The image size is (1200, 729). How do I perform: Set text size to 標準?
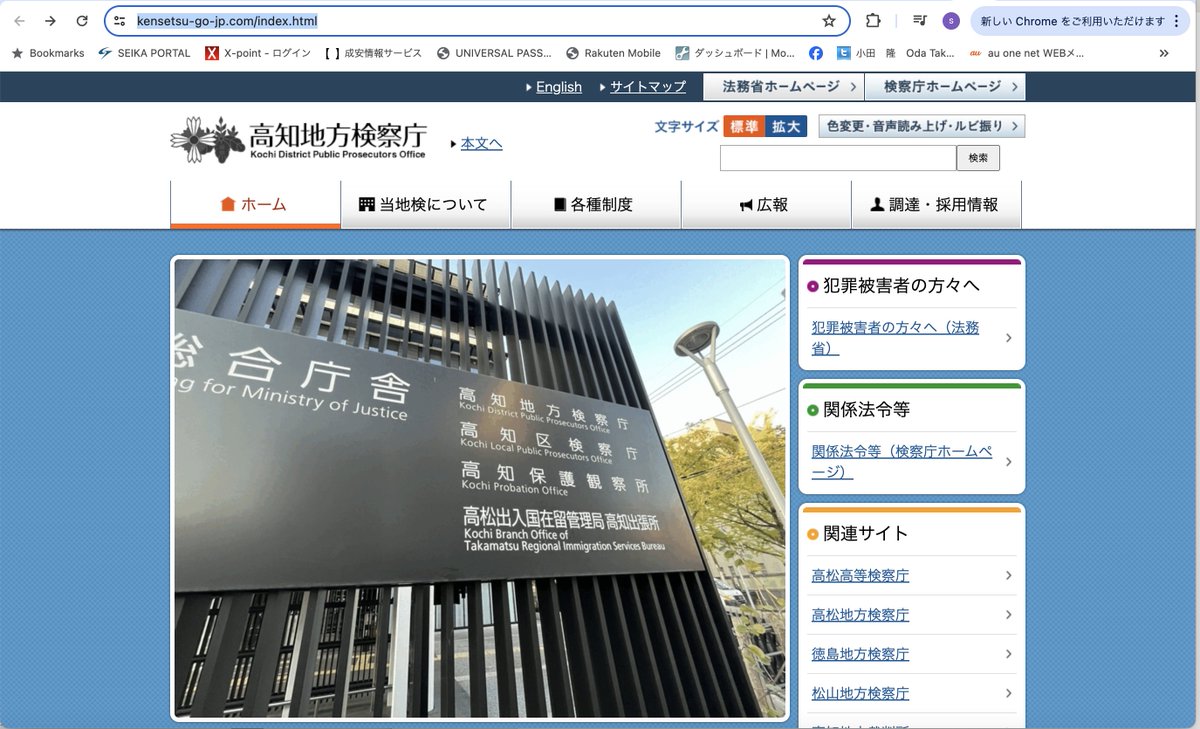[x=744, y=126]
